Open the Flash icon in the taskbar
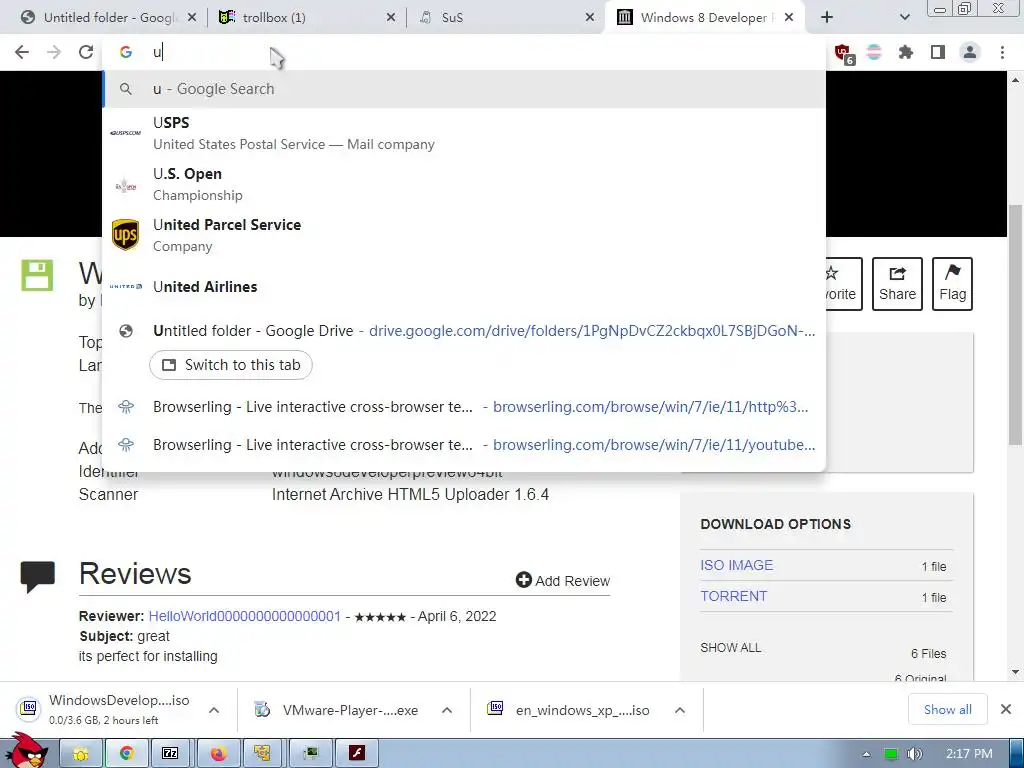Image resolution: width=1024 pixels, height=768 pixels. [x=357, y=753]
